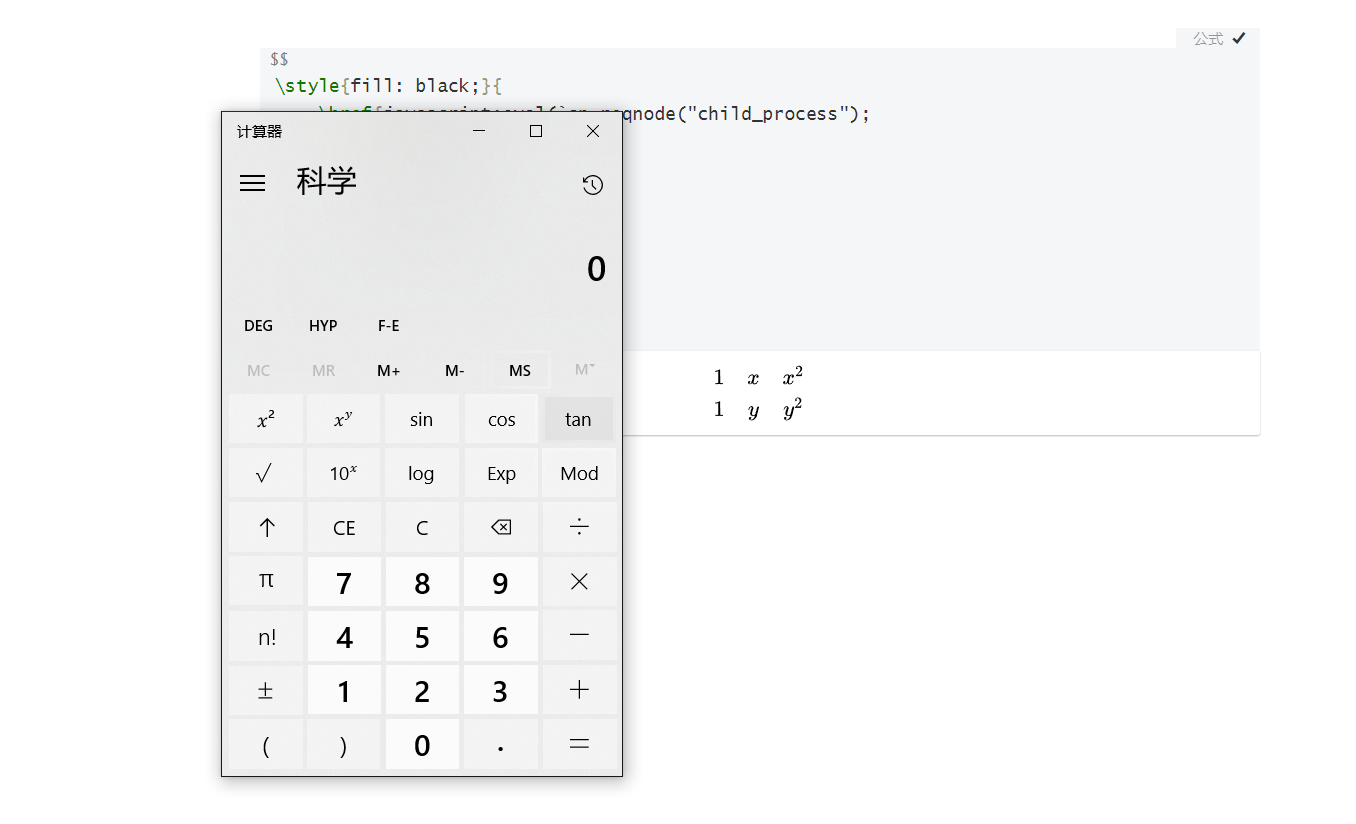Screen dimensions: 1356x824
Task: Click the plus operator key
Action: 579,690
